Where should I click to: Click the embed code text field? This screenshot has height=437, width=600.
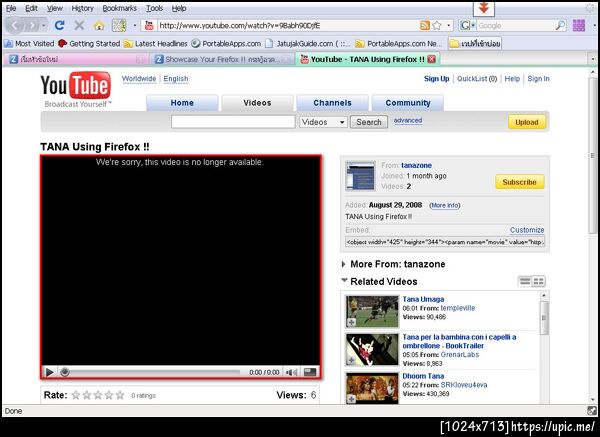[x=445, y=242]
